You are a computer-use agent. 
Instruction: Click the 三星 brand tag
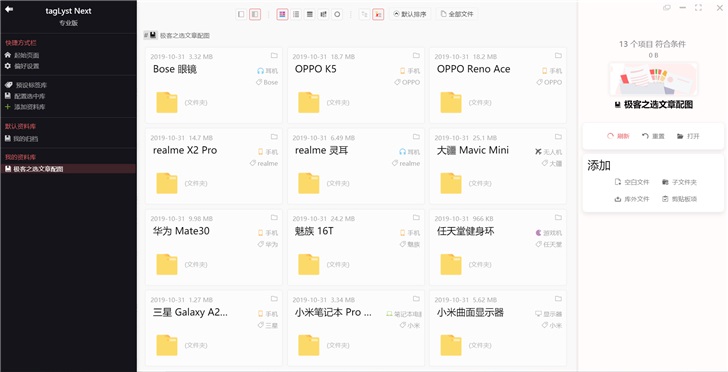pos(268,326)
